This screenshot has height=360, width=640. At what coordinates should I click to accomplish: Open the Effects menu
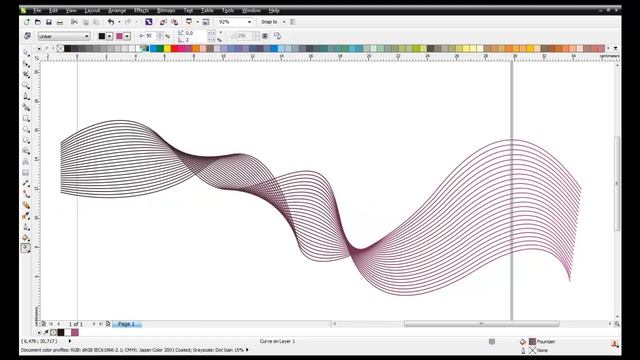[x=141, y=10]
